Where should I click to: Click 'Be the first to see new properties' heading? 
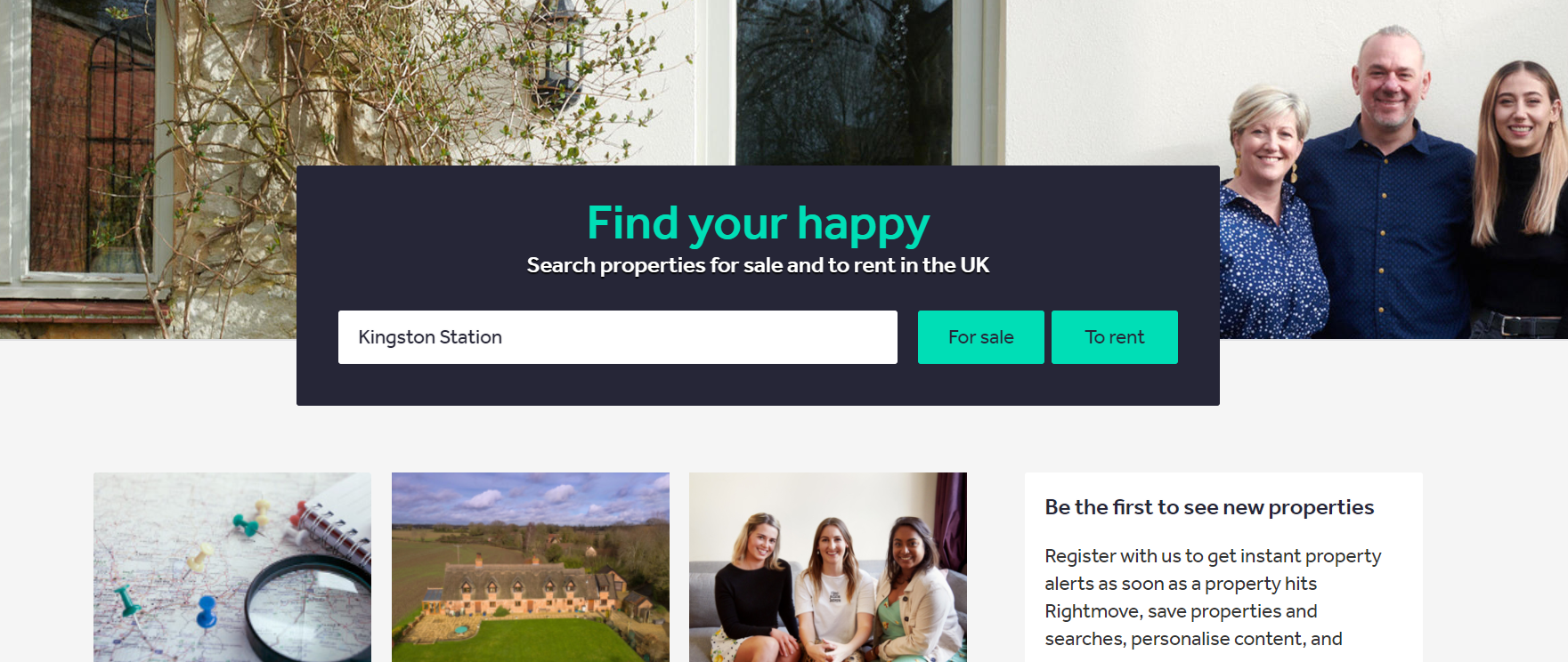point(1209,507)
